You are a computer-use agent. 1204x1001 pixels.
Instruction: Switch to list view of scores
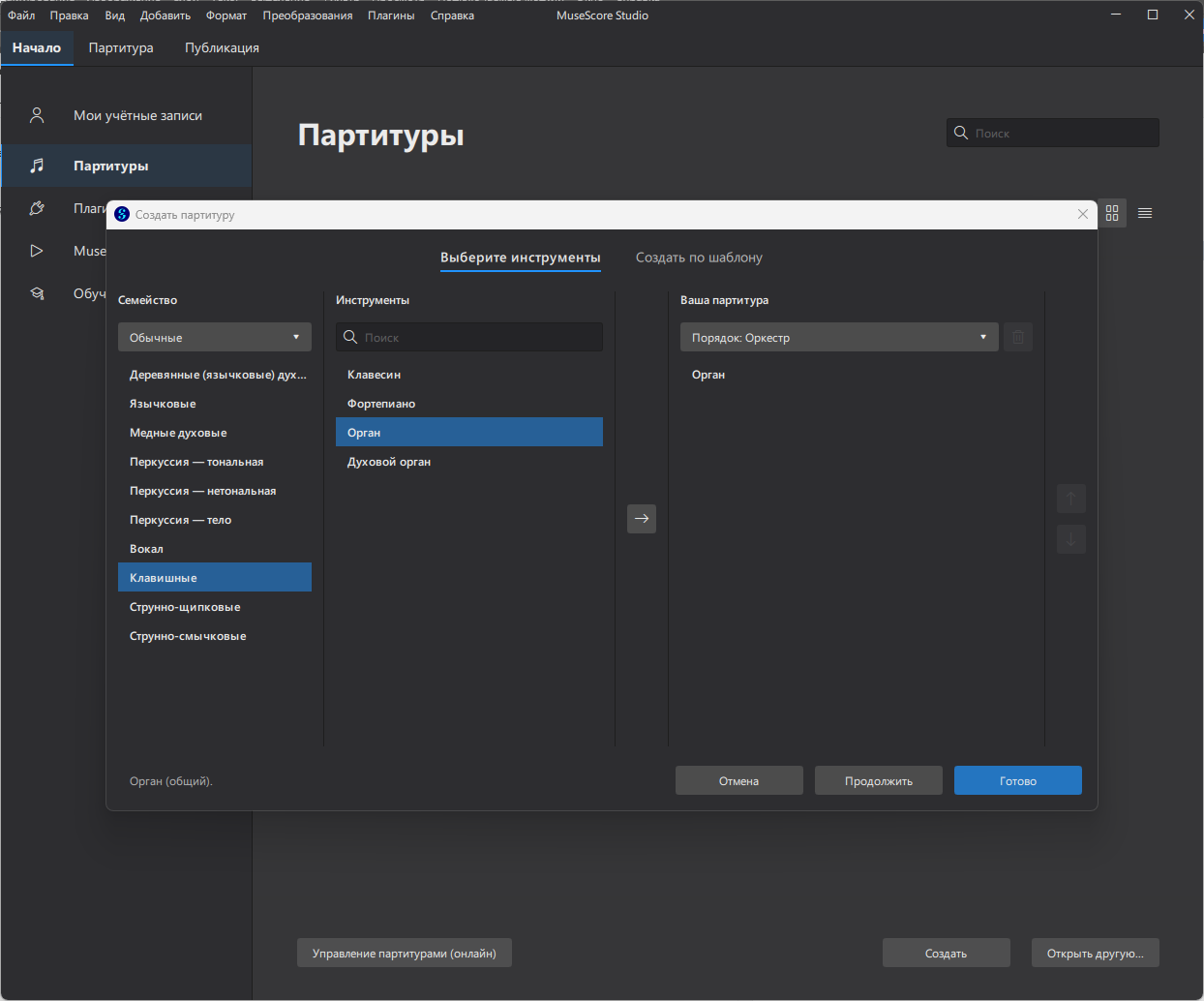[1145, 213]
